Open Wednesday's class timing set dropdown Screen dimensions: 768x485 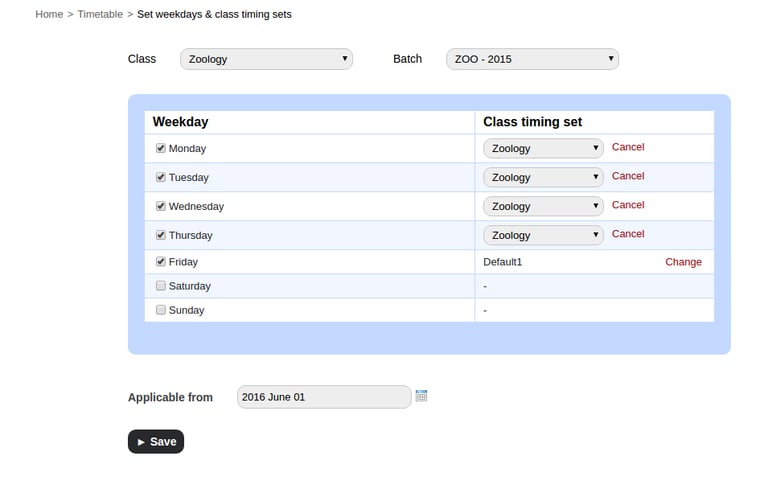click(543, 206)
